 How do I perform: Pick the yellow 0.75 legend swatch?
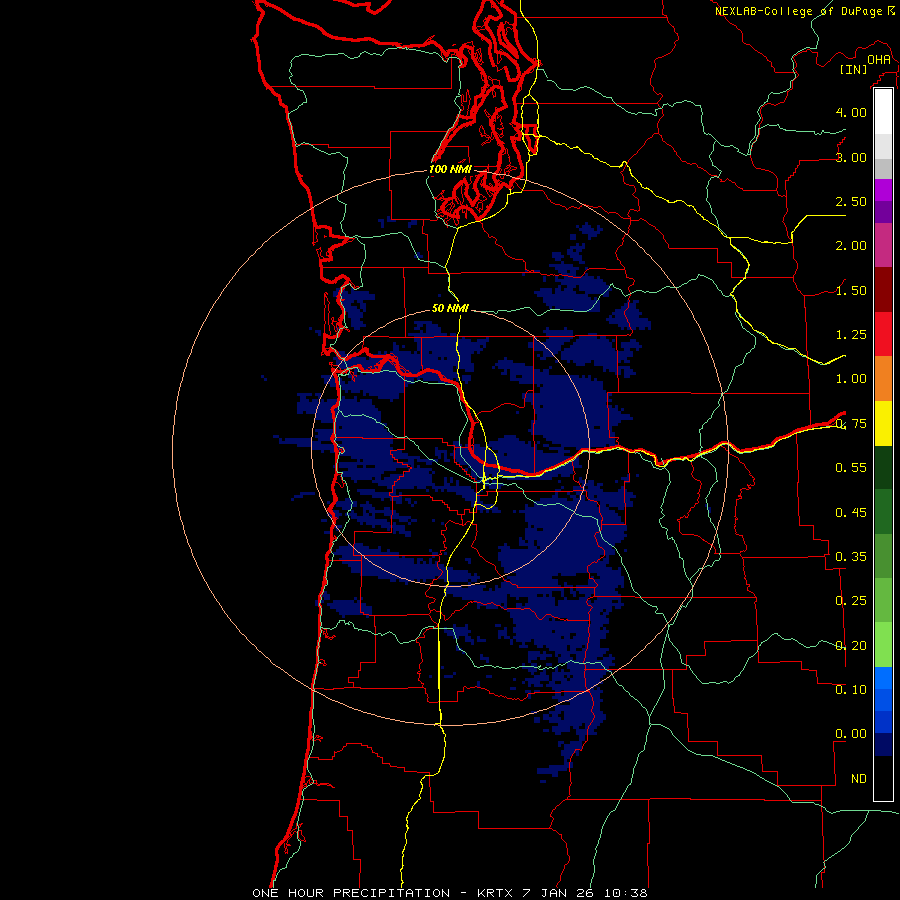883,423
